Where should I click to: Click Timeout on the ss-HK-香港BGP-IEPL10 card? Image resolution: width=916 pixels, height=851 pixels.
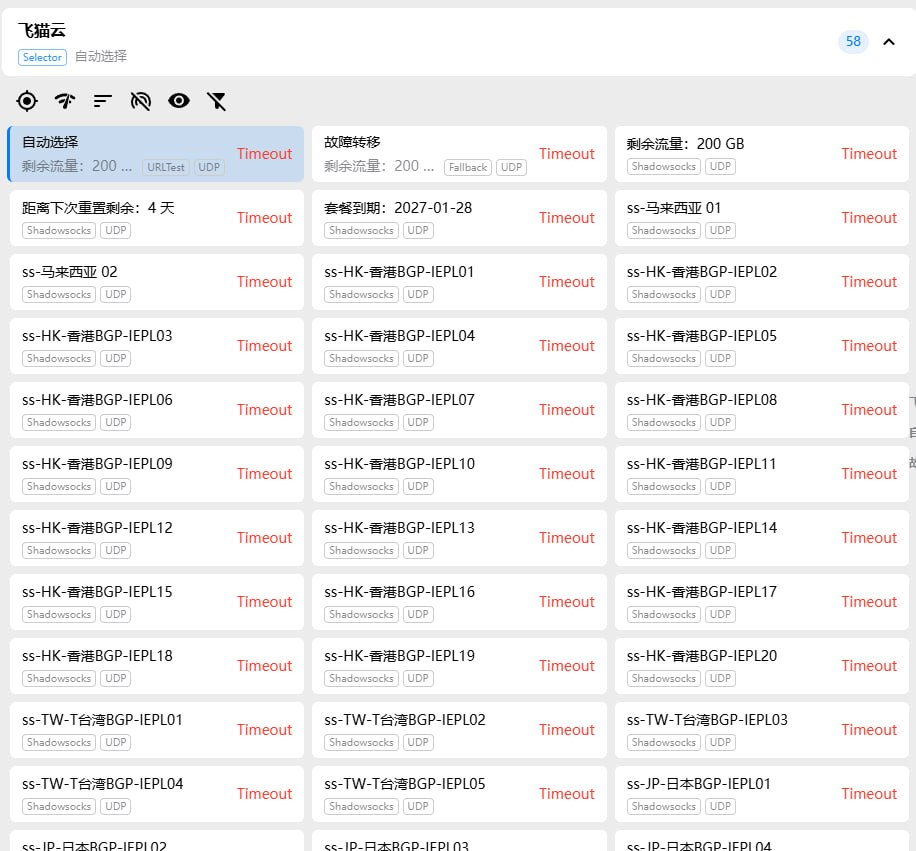tap(566, 474)
